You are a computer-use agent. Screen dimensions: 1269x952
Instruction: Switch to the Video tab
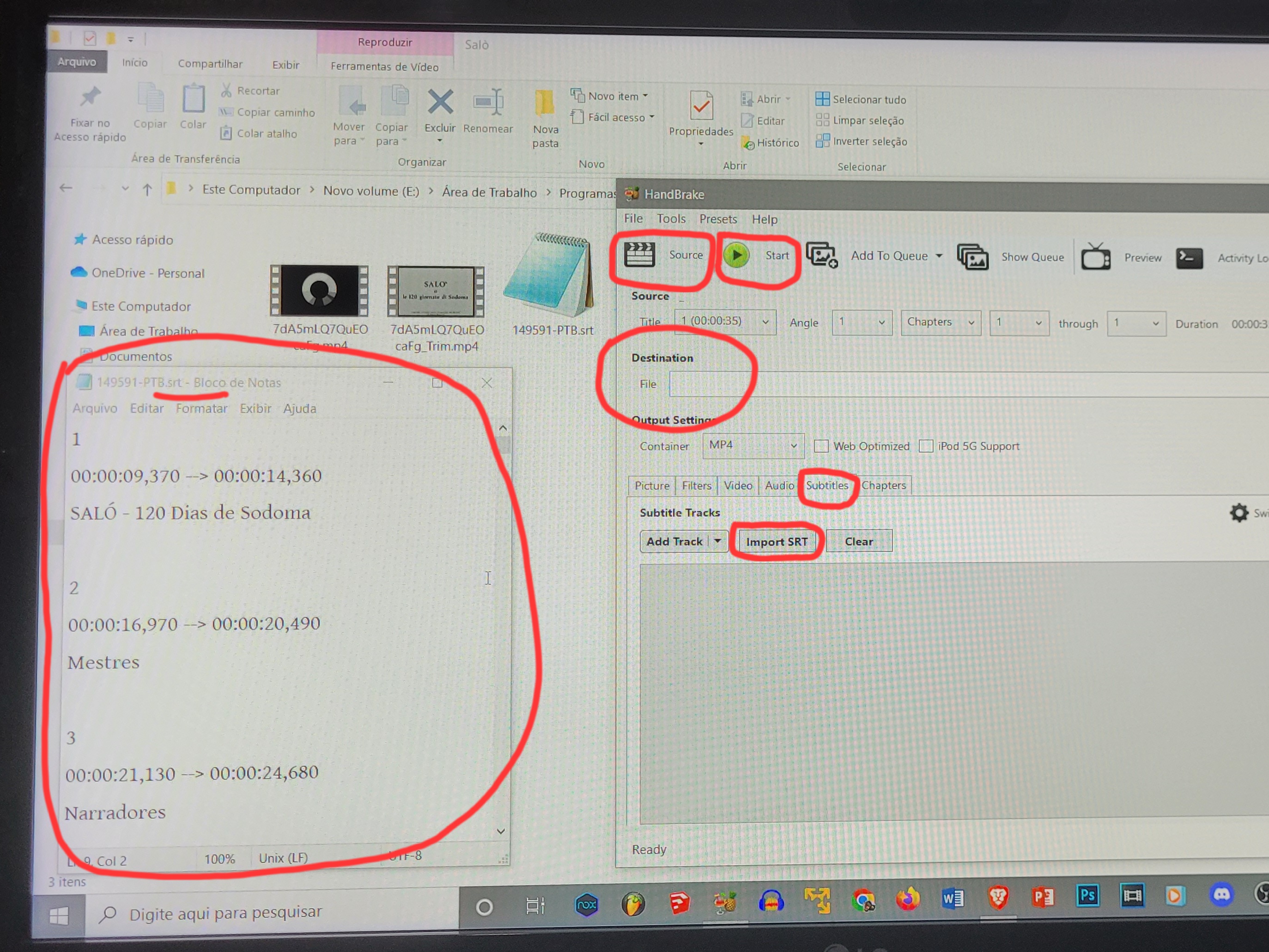738,485
